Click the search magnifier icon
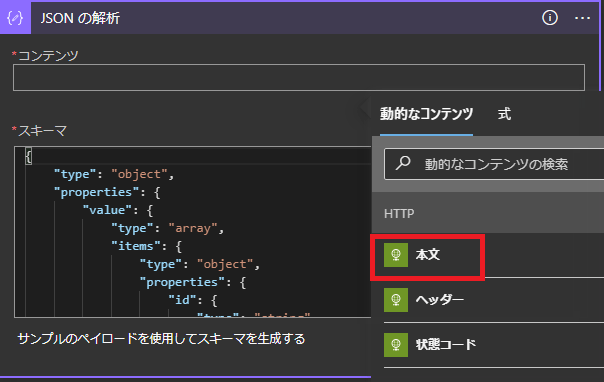The image size is (604, 382). (x=403, y=163)
